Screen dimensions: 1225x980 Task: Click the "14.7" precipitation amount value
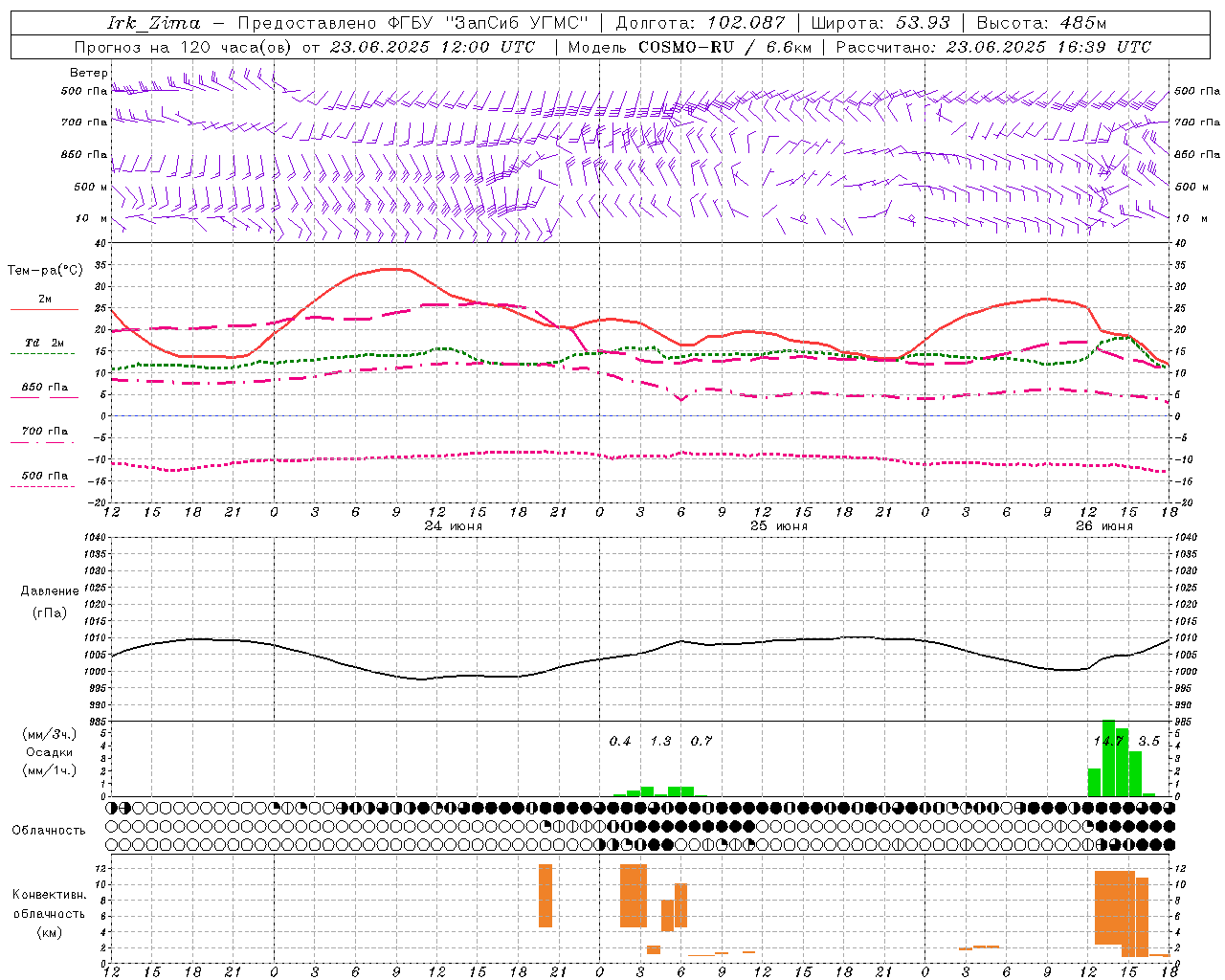(x=1108, y=741)
